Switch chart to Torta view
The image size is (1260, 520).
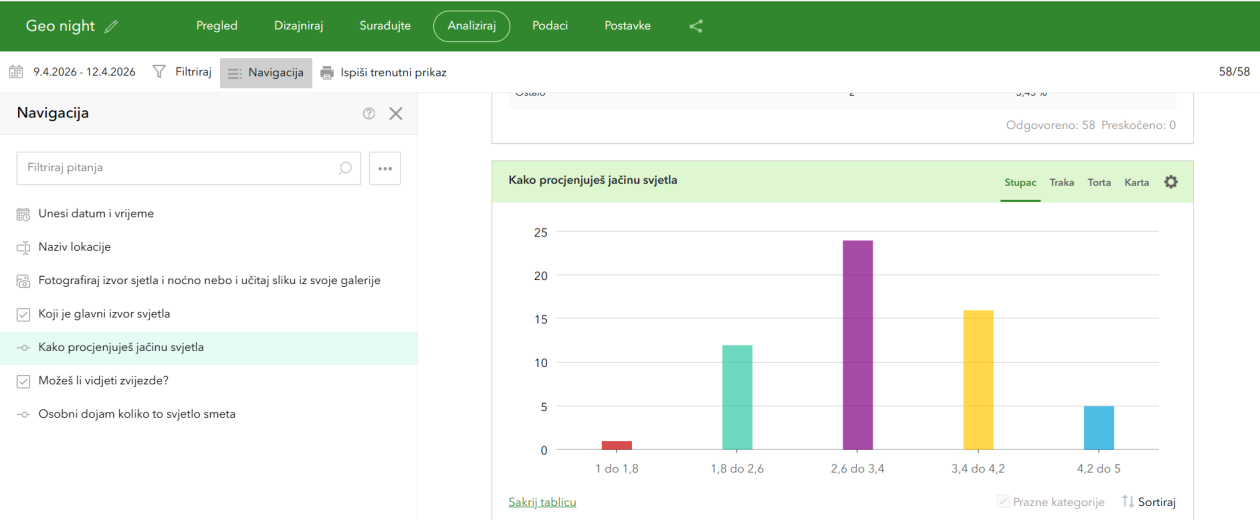click(x=1099, y=183)
